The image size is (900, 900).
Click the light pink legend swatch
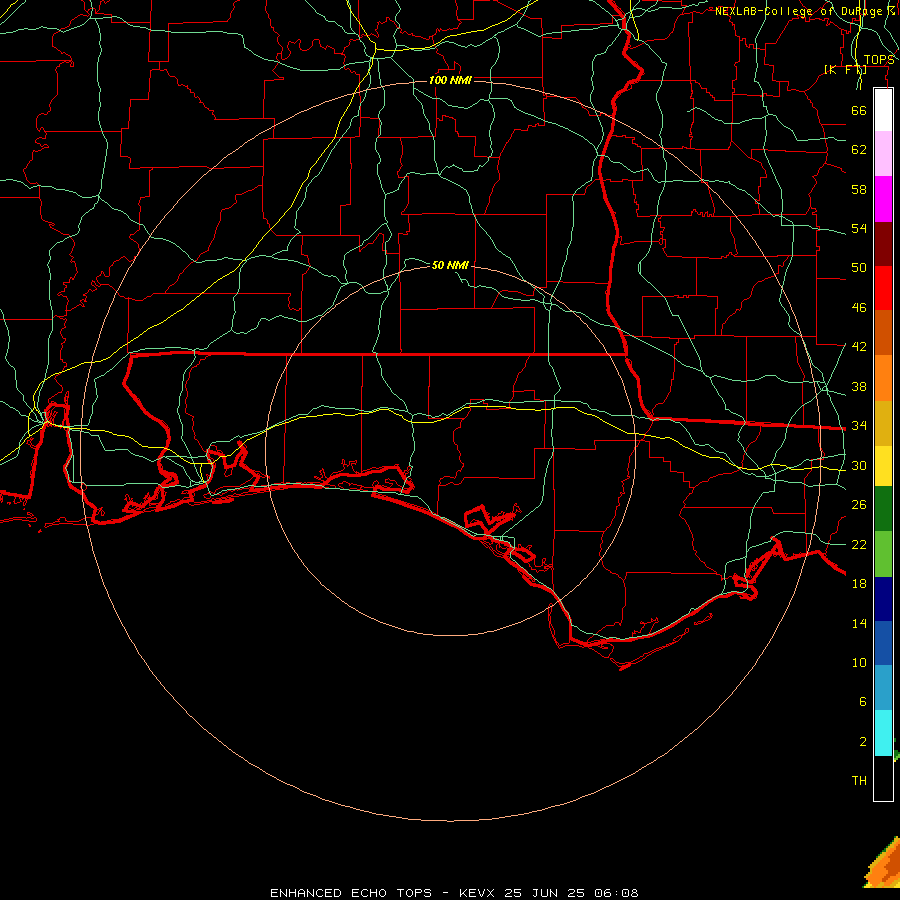pyautogui.click(x=883, y=153)
